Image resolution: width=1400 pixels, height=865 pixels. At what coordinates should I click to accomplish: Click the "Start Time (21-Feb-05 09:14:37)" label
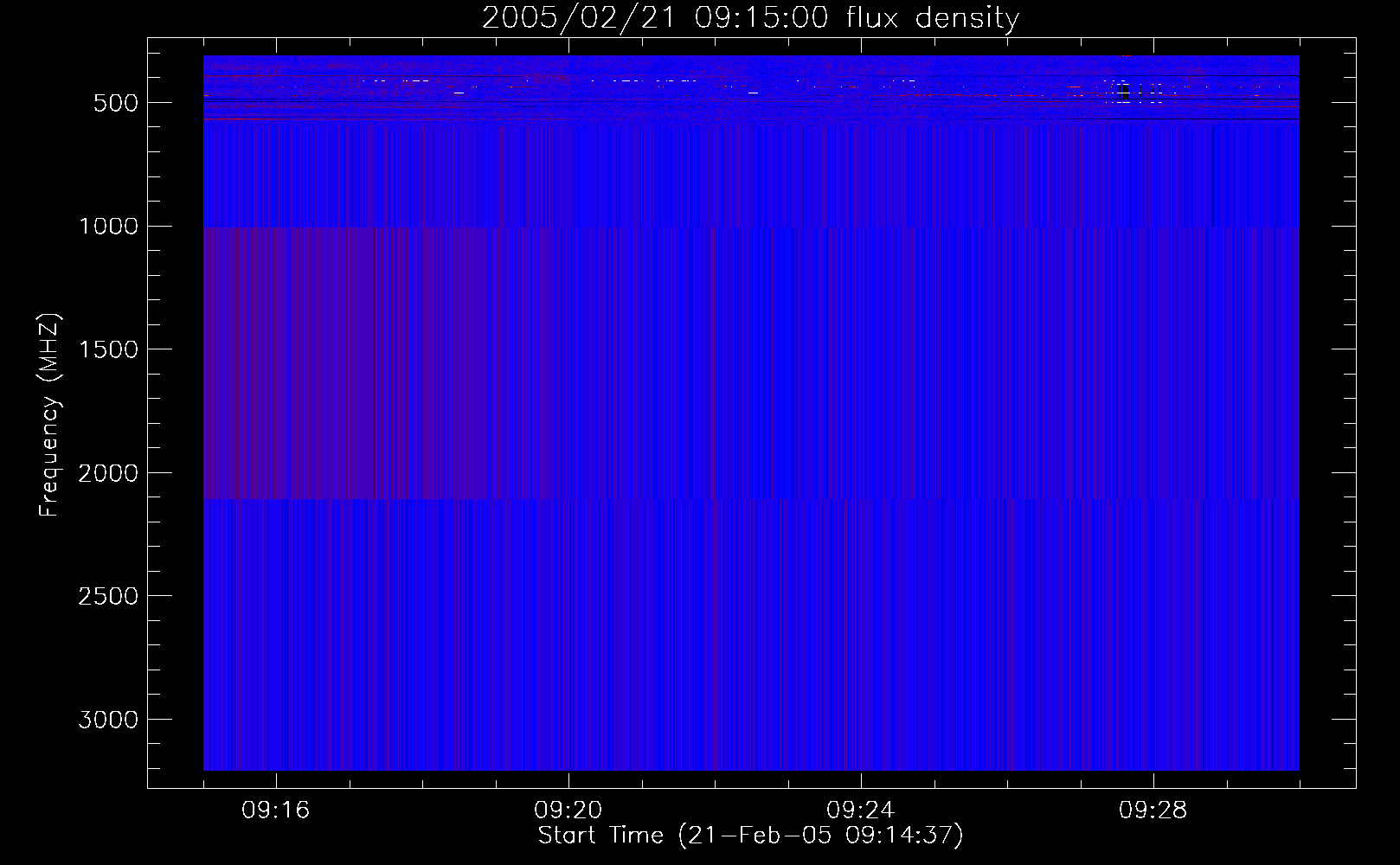coord(750,836)
